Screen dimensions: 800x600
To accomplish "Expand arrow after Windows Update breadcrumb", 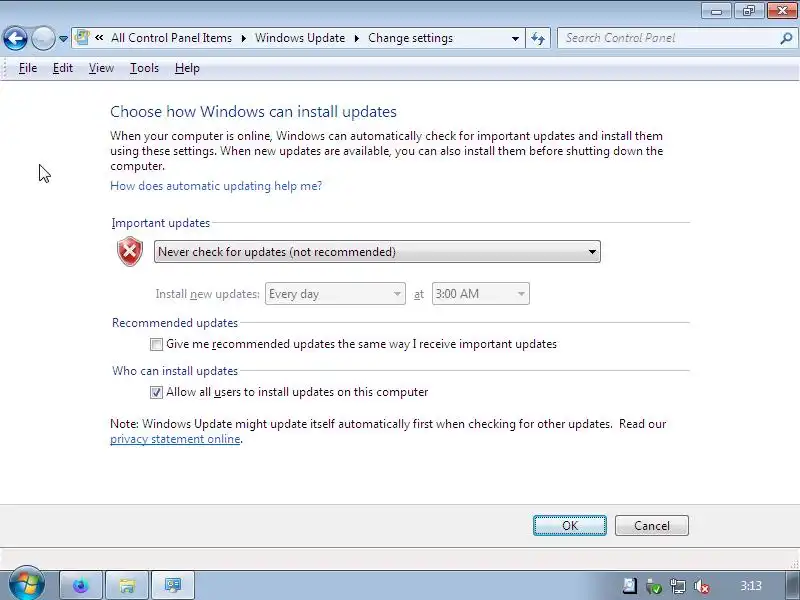I will click(x=357, y=38).
